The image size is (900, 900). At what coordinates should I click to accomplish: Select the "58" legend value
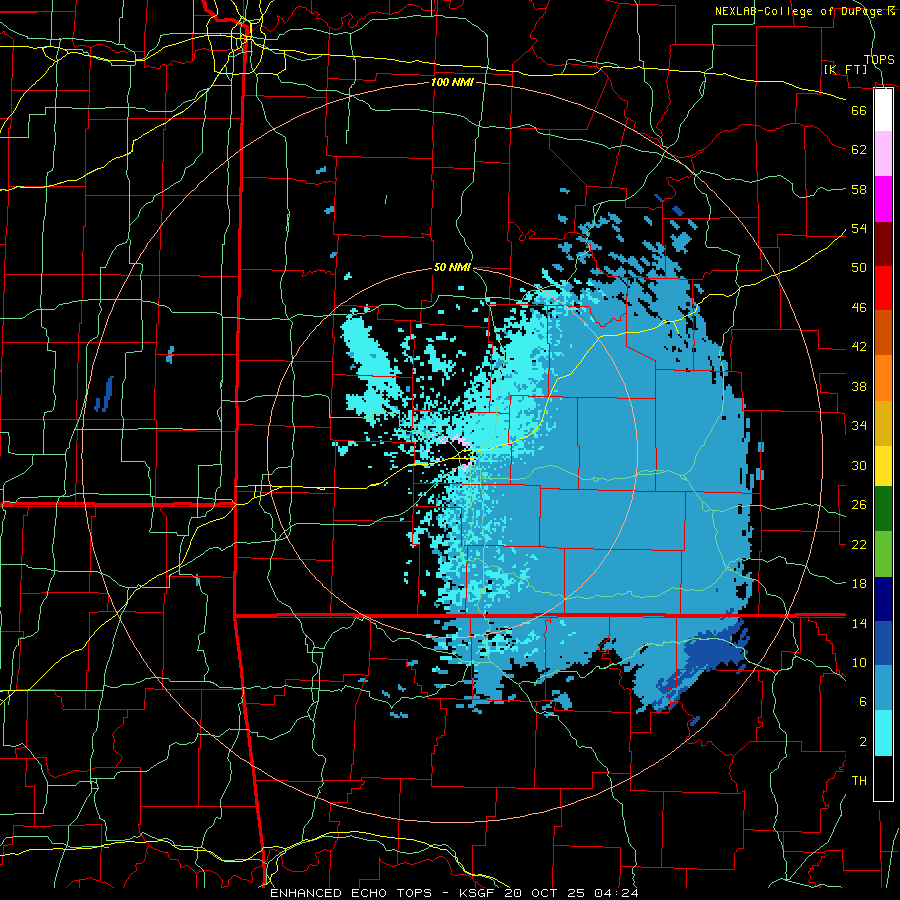[859, 189]
